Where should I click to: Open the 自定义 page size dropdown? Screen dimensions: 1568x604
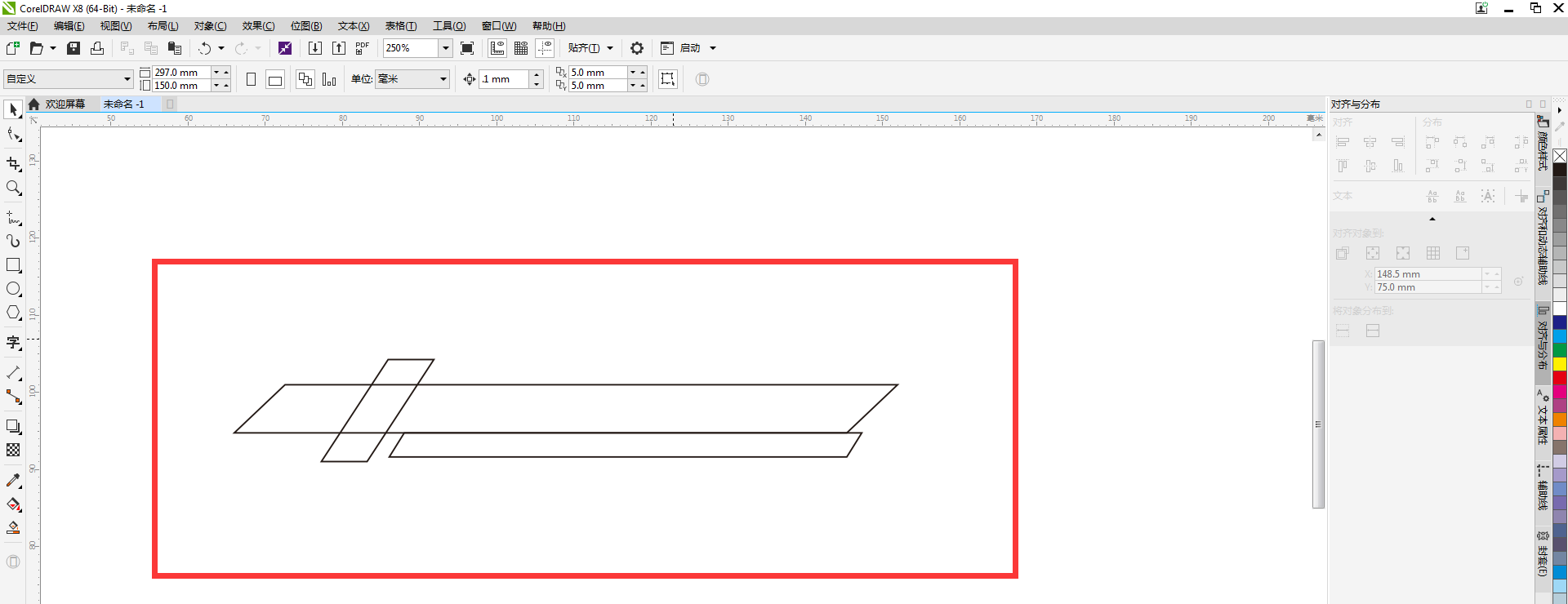click(x=127, y=79)
